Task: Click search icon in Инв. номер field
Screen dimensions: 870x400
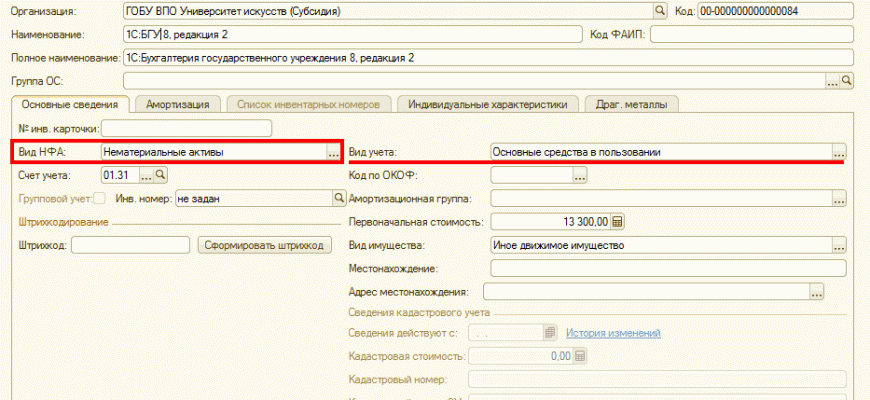Action: click(338, 199)
